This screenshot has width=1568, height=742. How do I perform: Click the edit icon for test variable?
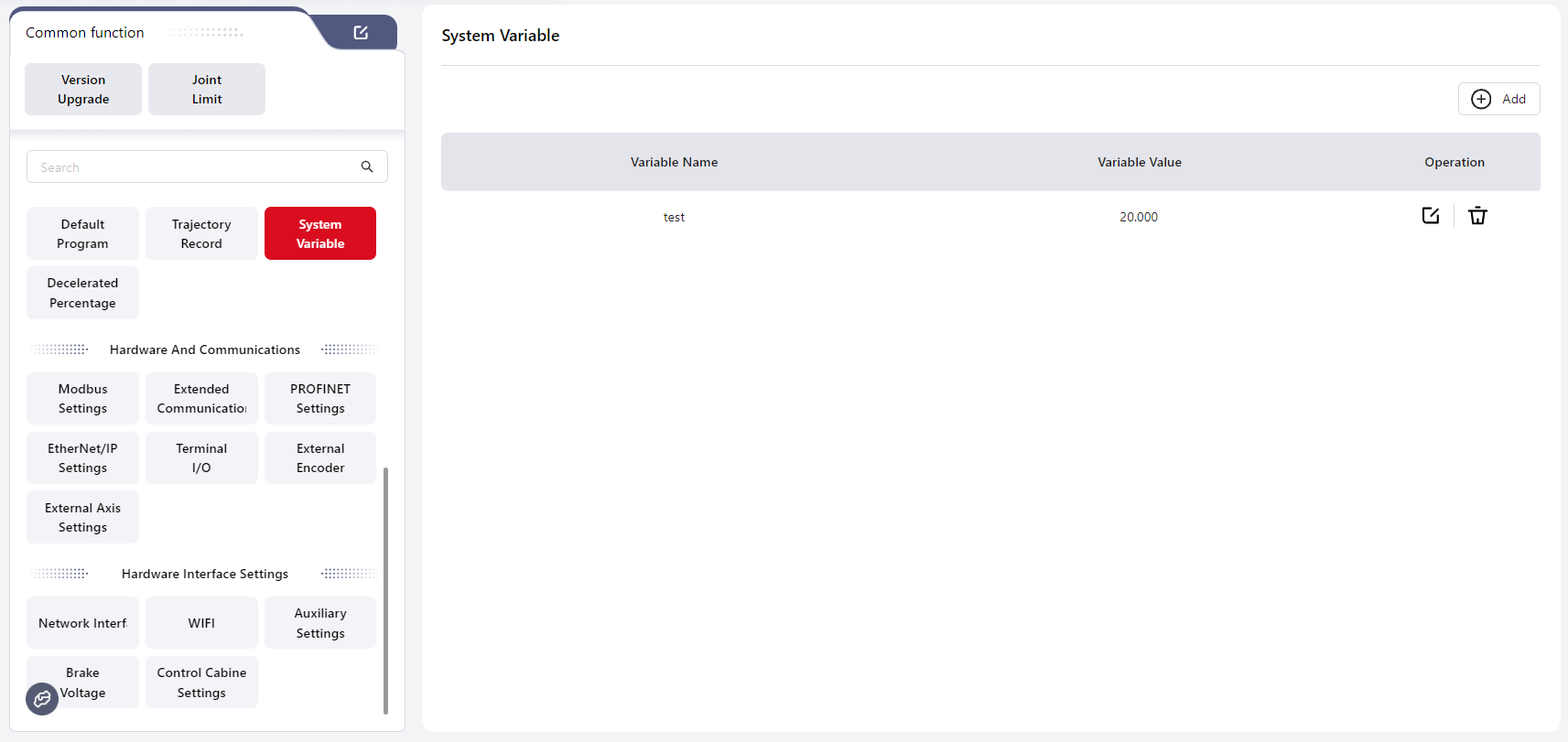tap(1431, 216)
